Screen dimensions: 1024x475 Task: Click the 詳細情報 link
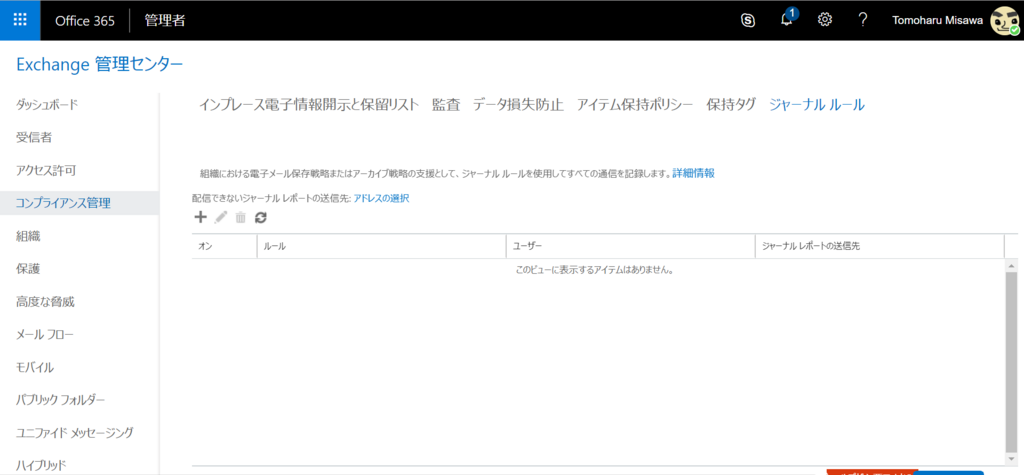point(694,173)
